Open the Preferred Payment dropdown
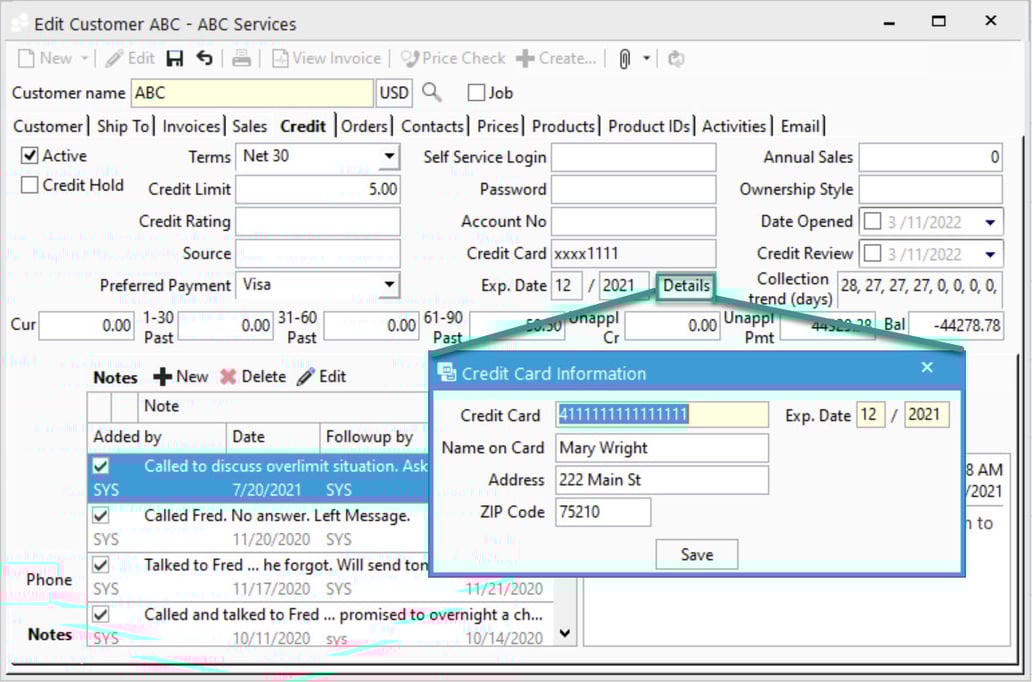Viewport: 1032px width, 682px height. point(390,285)
